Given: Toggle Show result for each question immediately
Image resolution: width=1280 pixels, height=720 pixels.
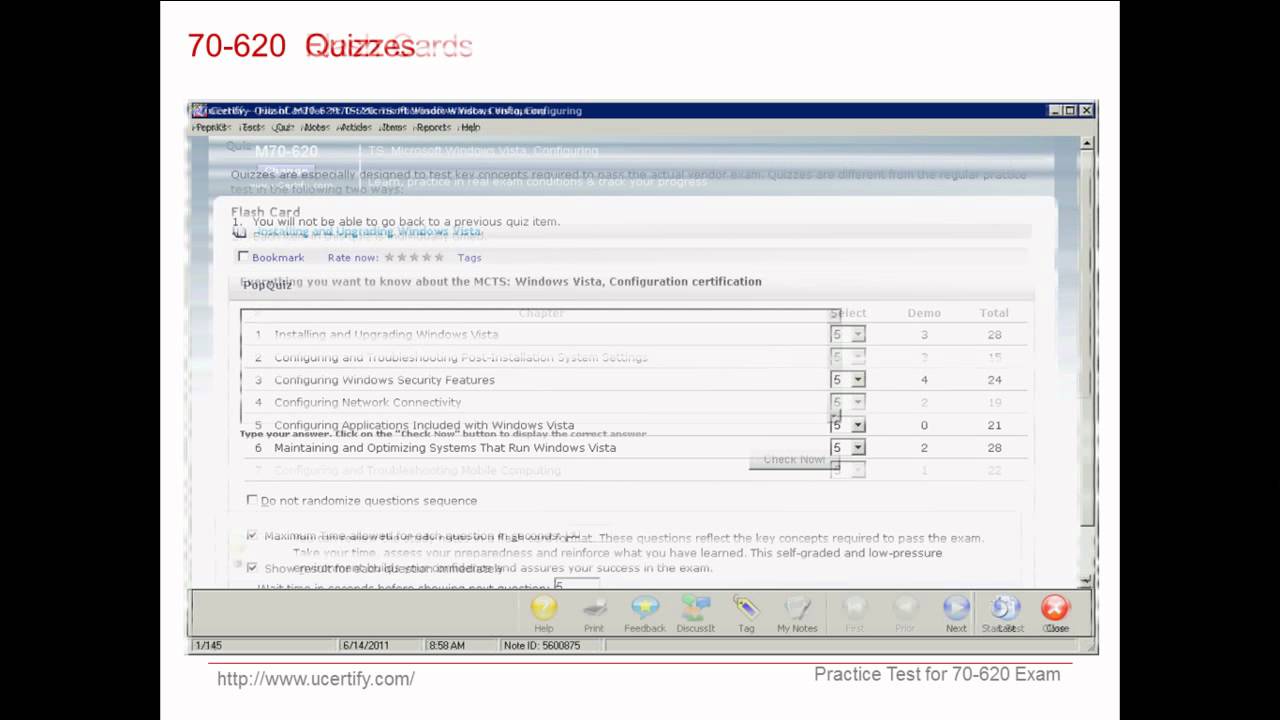Looking at the screenshot, I should click(x=252, y=567).
